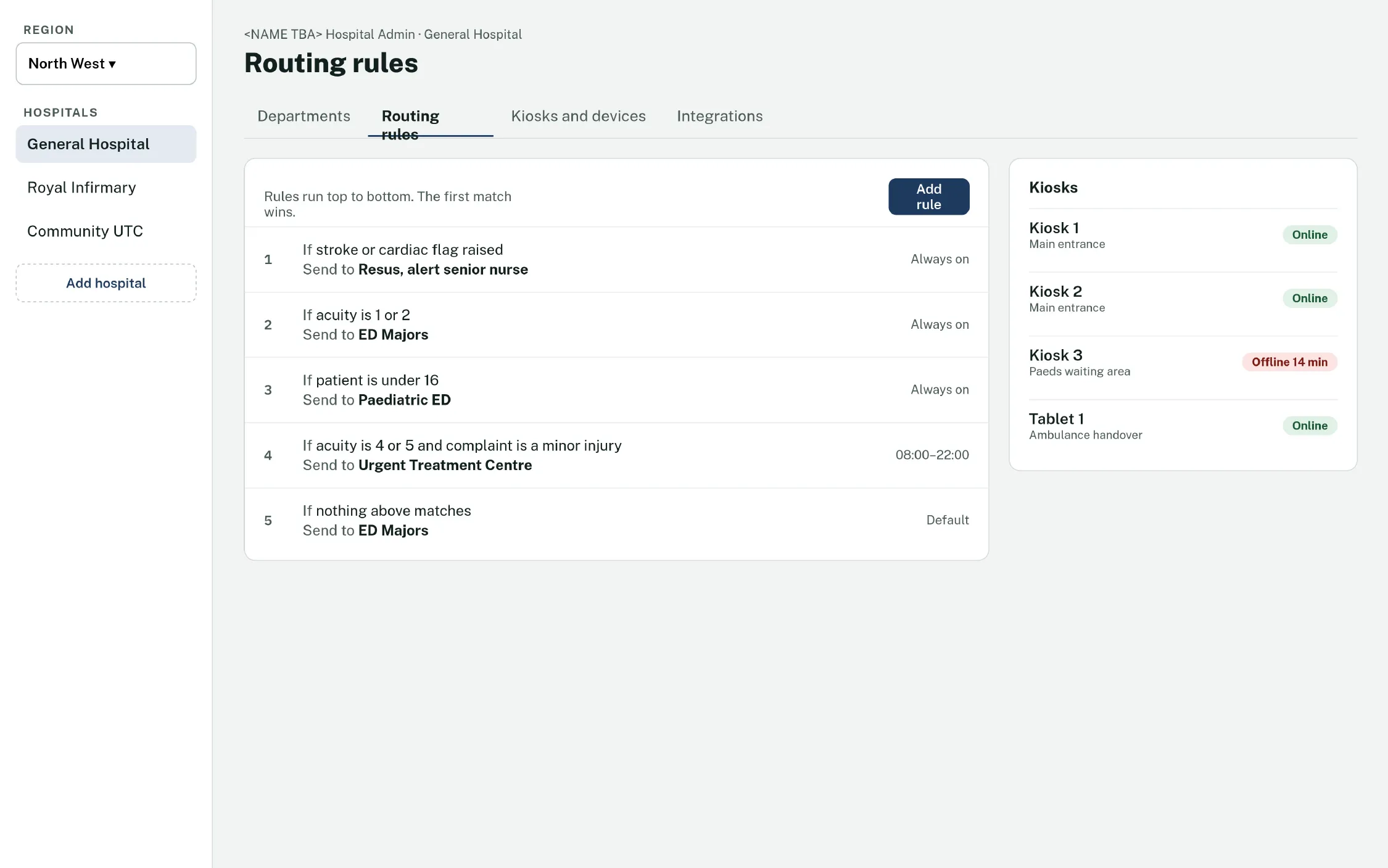
Task: Click the Online badge for Tablet 1
Action: point(1310,426)
